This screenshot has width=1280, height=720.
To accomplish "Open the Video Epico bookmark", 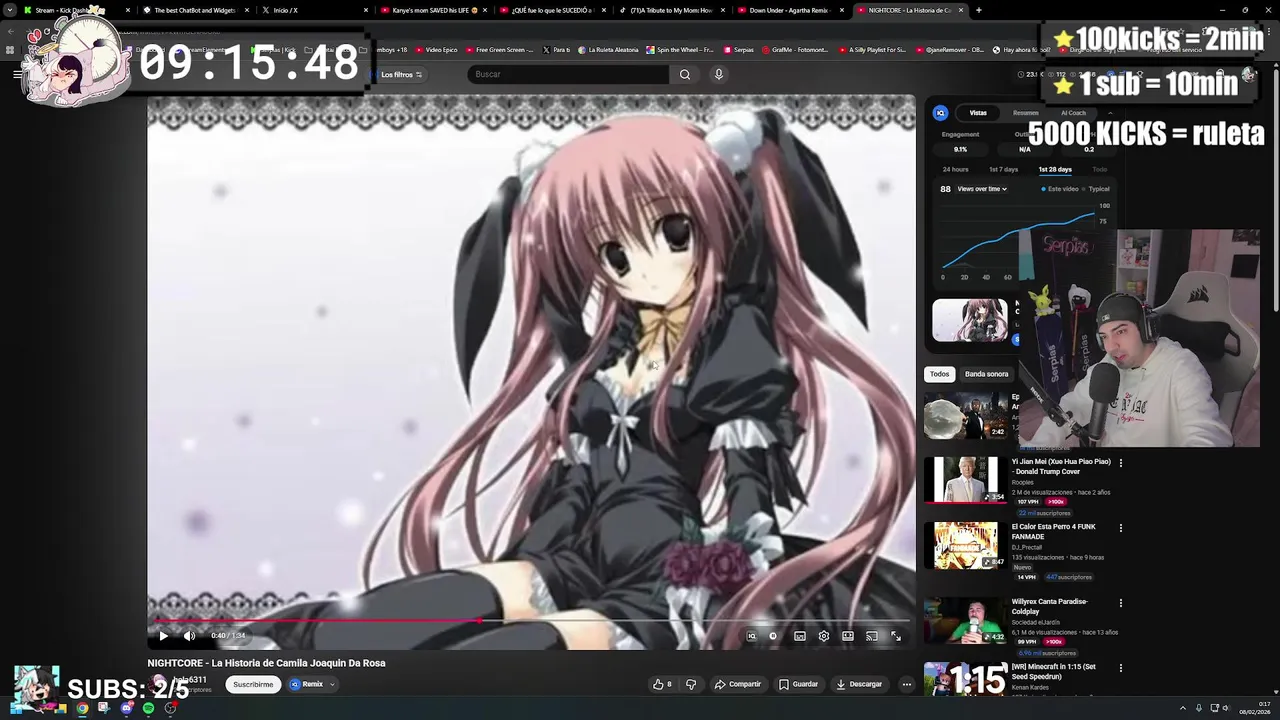I will (436, 49).
